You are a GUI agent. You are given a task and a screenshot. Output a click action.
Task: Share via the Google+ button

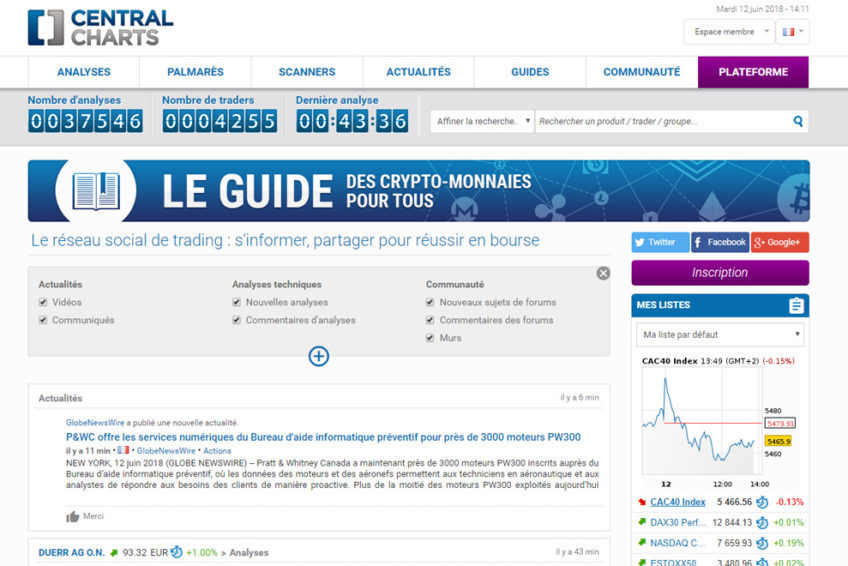point(780,242)
